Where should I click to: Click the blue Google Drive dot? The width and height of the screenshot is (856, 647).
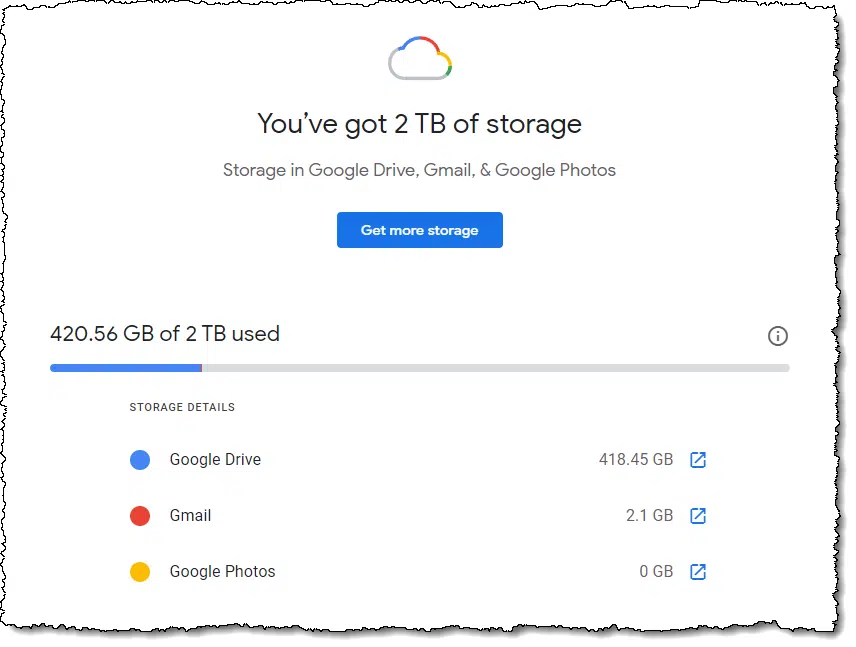[140, 460]
